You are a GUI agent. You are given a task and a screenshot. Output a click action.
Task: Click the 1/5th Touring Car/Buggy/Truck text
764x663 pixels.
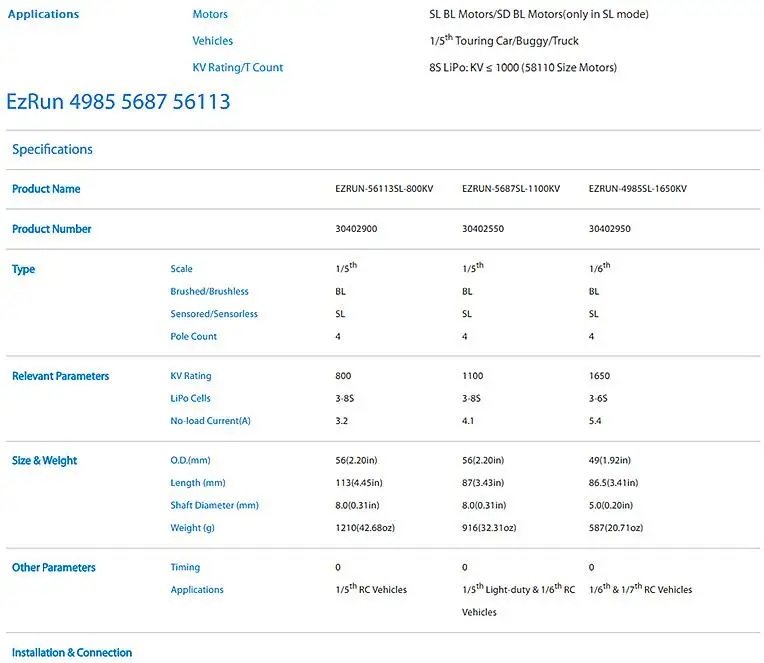pyautogui.click(x=504, y=40)
